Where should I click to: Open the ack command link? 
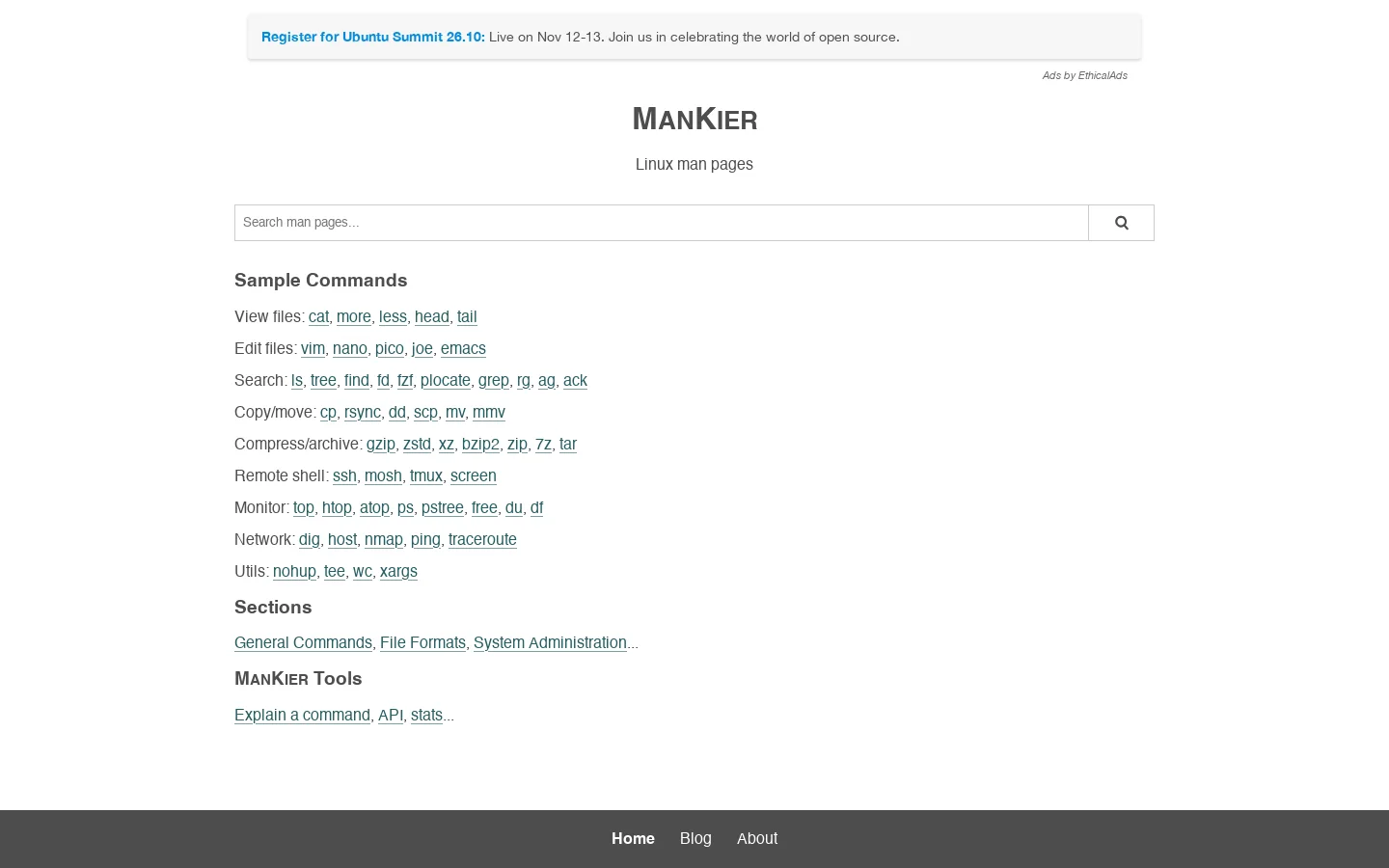click(575, 380)
